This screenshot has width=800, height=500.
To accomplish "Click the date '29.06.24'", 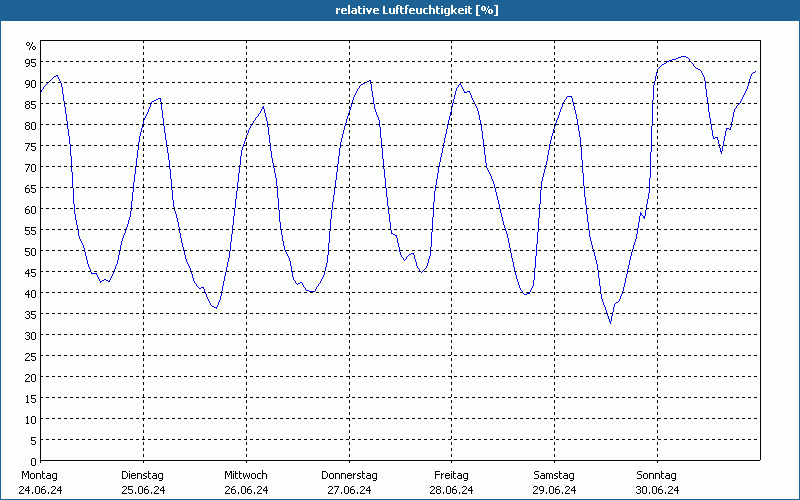I will tap(554, 490).
